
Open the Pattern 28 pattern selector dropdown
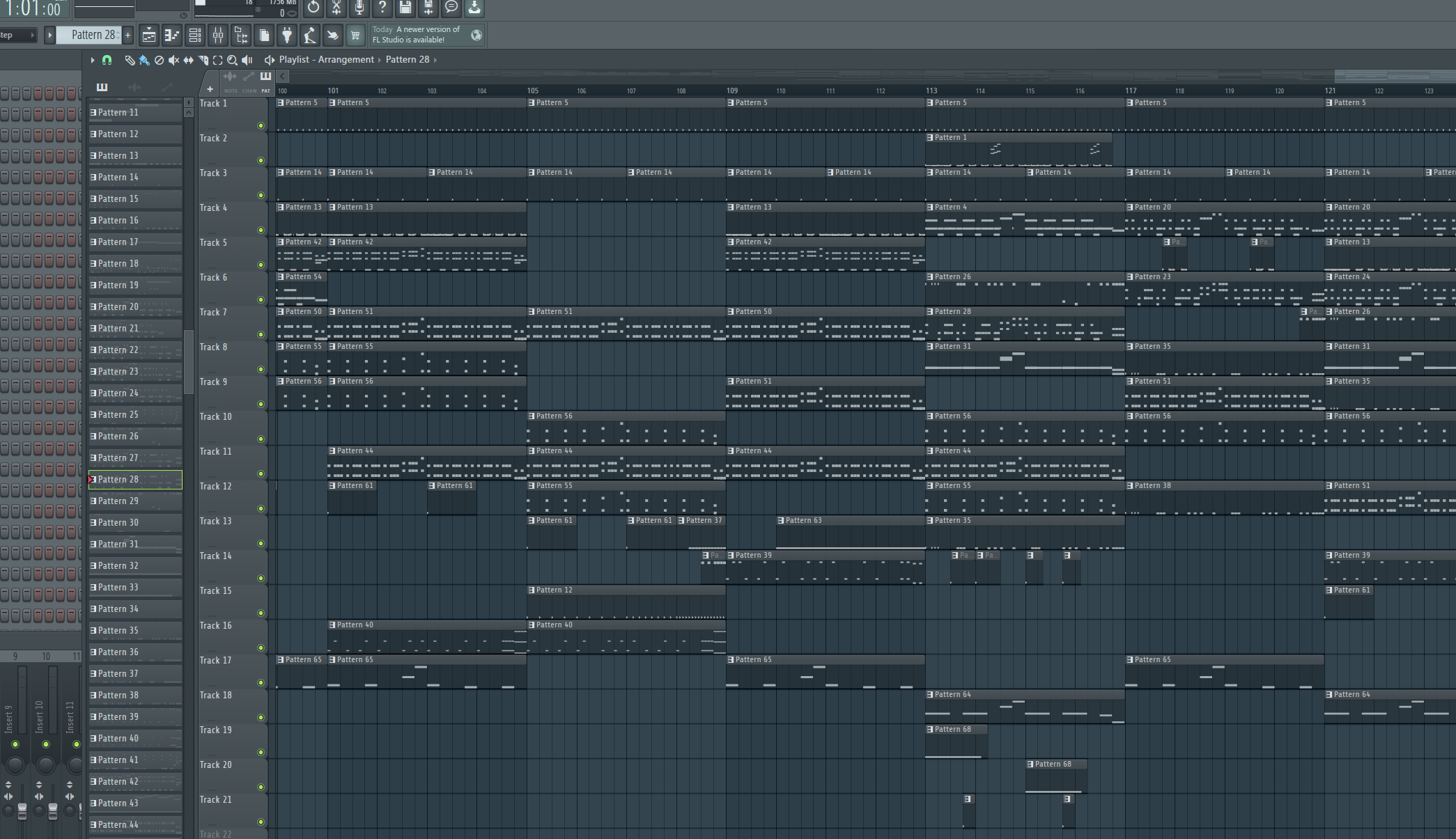tap(91, 35)
